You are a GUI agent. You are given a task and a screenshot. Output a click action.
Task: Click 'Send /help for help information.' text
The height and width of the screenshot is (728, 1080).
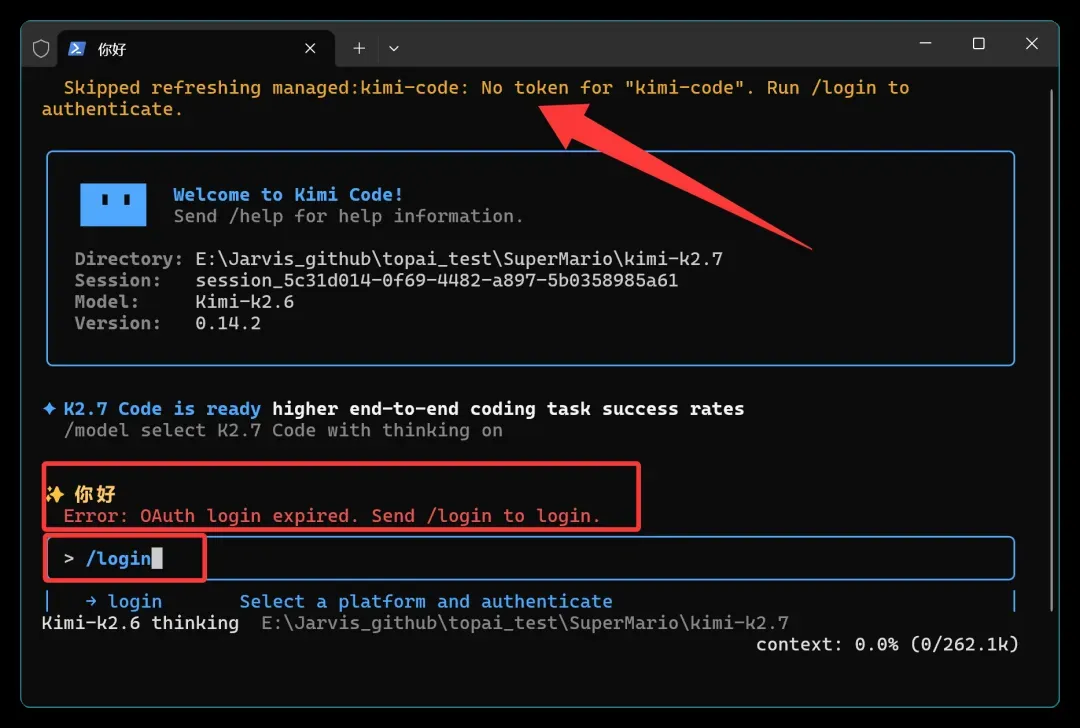(349, 216)
